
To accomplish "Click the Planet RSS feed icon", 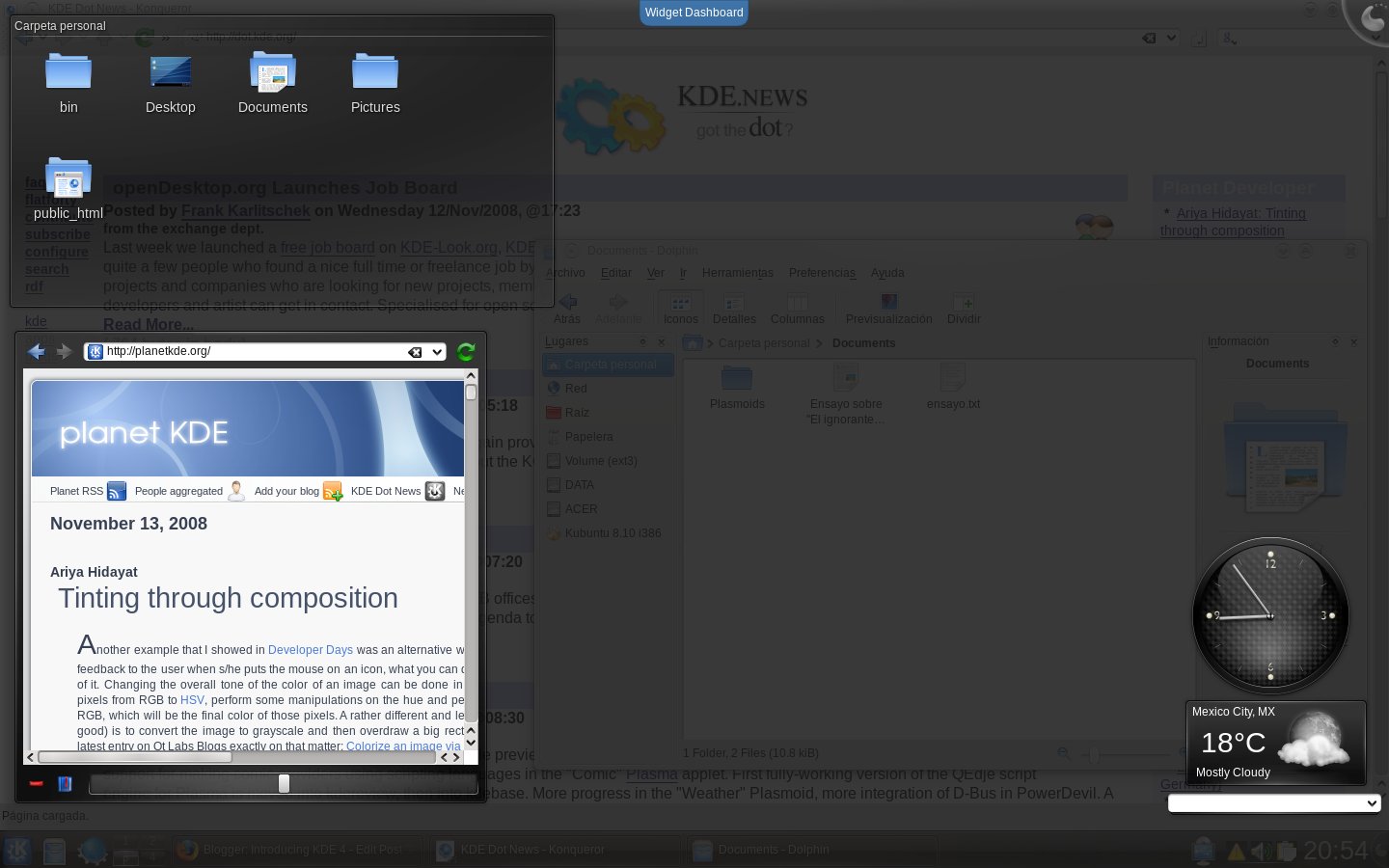I will pos(117,491).
